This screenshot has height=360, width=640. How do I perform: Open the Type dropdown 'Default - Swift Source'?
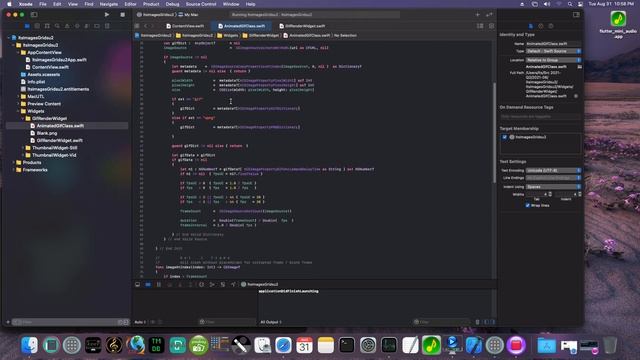[x=553, y=51]
